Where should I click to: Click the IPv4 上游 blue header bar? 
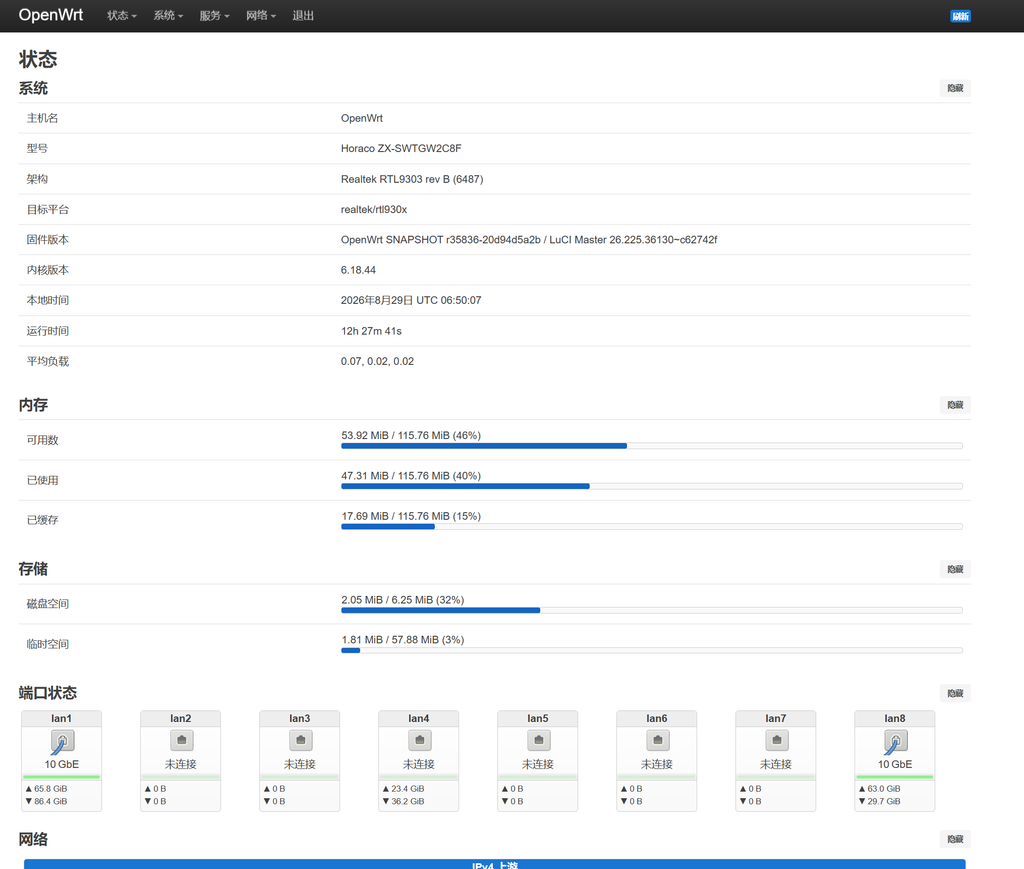[494, 864]
